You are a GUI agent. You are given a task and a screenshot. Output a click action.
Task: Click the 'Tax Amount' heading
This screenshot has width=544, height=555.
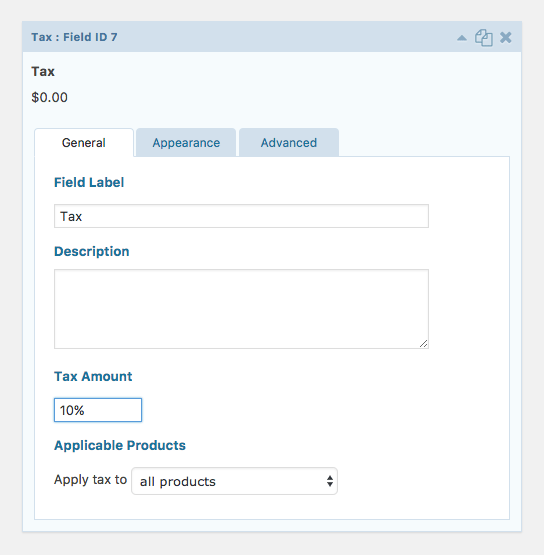point(93,376)
